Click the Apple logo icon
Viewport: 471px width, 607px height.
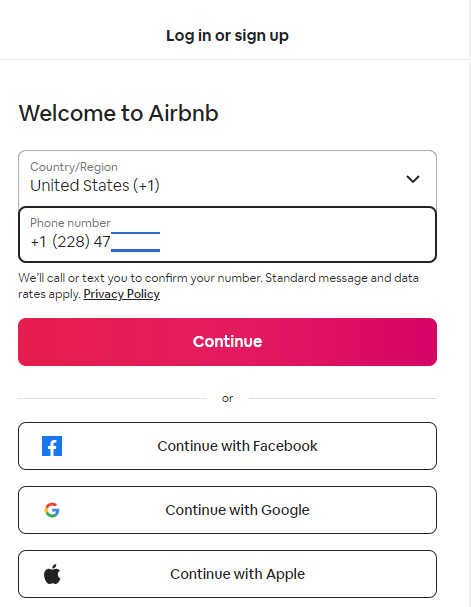[x=52, y=574]
